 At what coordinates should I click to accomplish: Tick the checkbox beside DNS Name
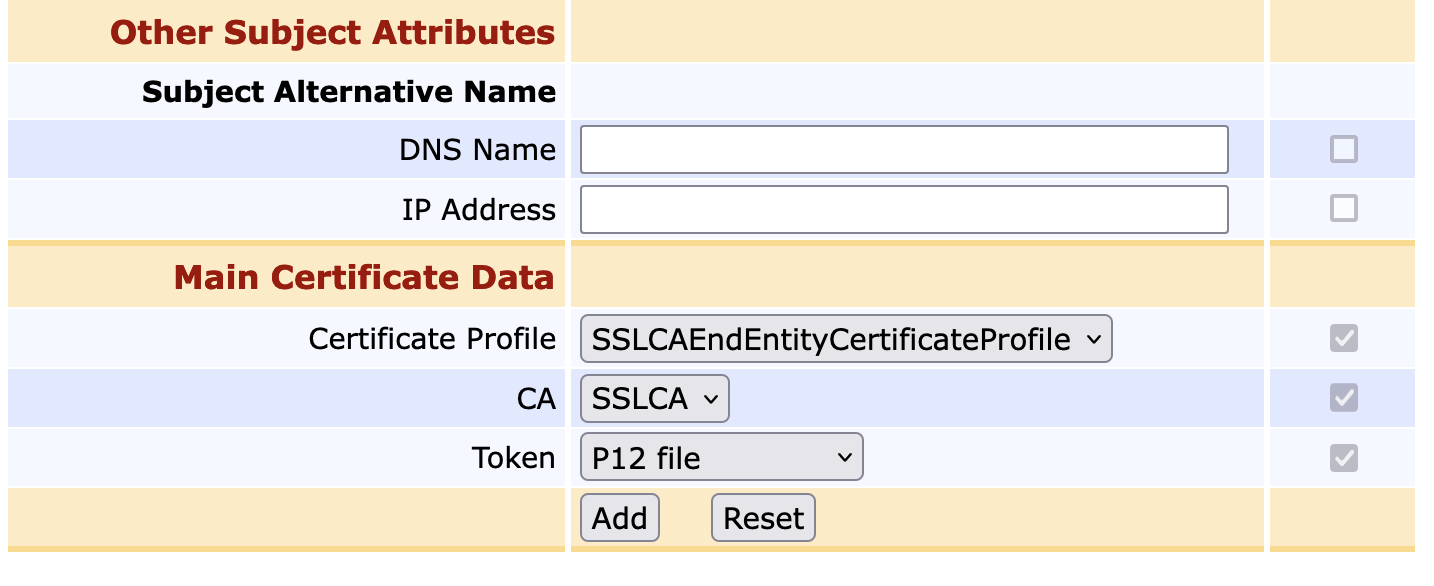coord(1343,150)
